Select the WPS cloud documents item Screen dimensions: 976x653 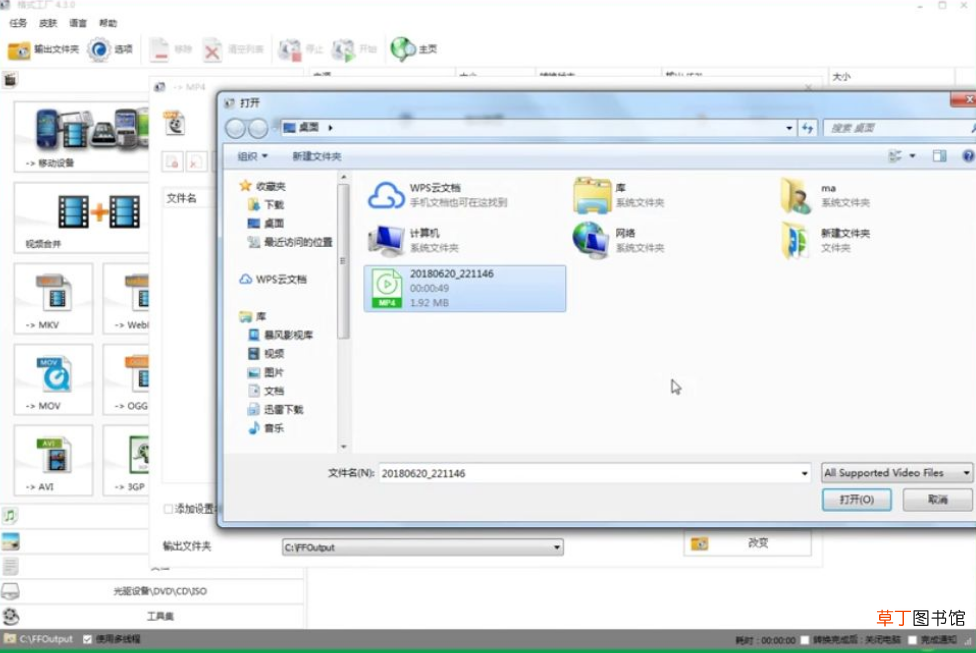point(436,195)
